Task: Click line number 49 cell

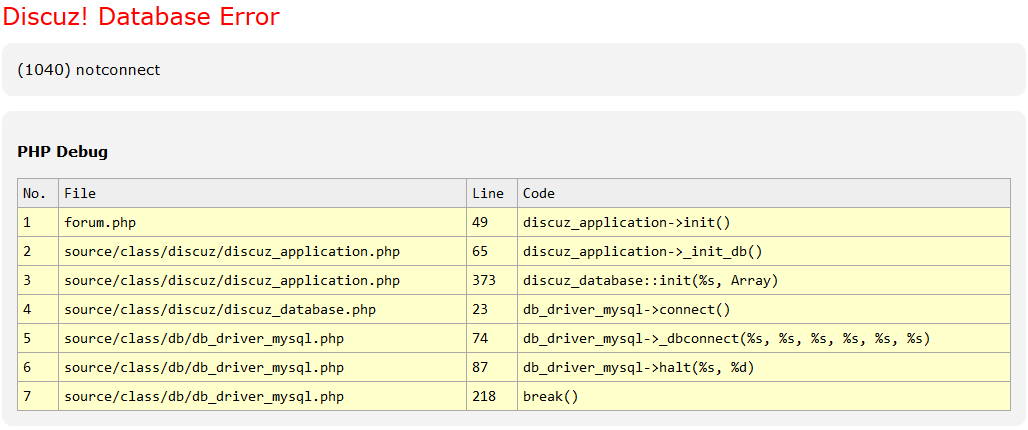Action: 492,222
